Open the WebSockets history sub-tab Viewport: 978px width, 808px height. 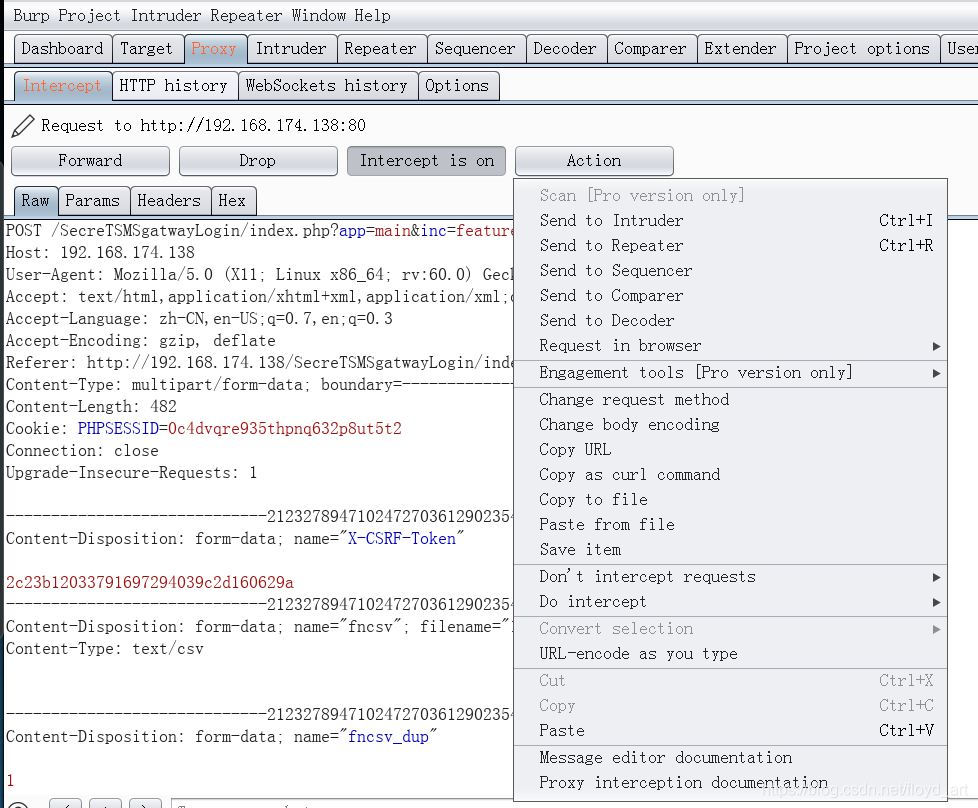click(x=327, y=85)
